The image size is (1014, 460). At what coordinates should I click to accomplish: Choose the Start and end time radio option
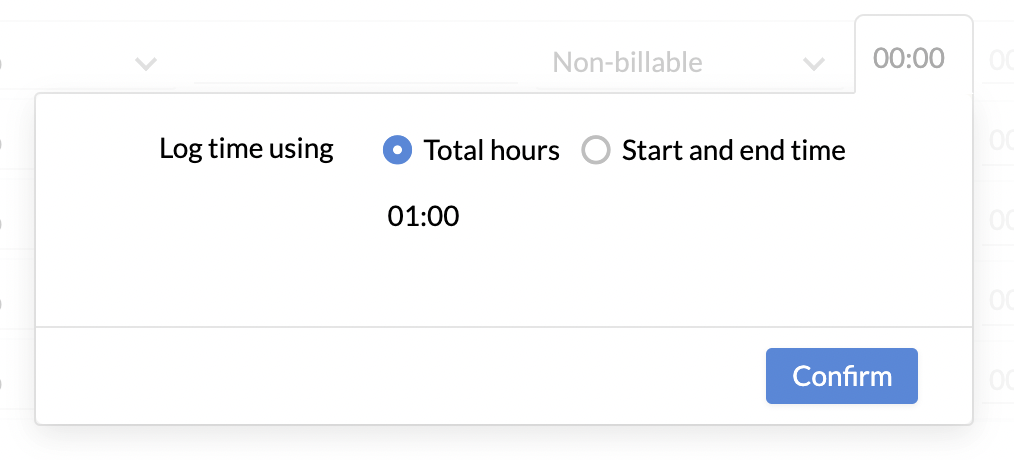point(596,150)
